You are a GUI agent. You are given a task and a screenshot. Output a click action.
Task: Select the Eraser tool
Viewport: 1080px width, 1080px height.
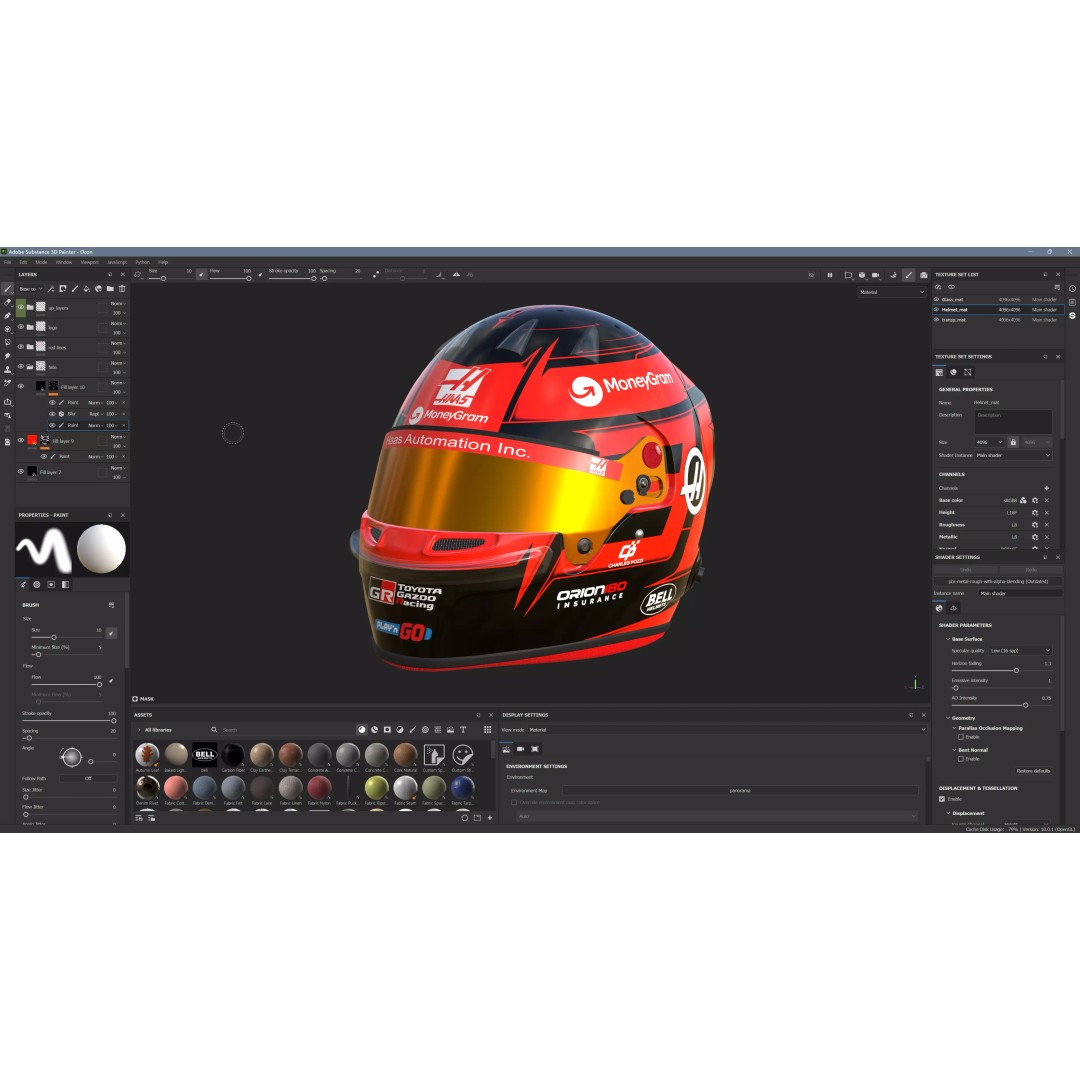coord(6,302)
